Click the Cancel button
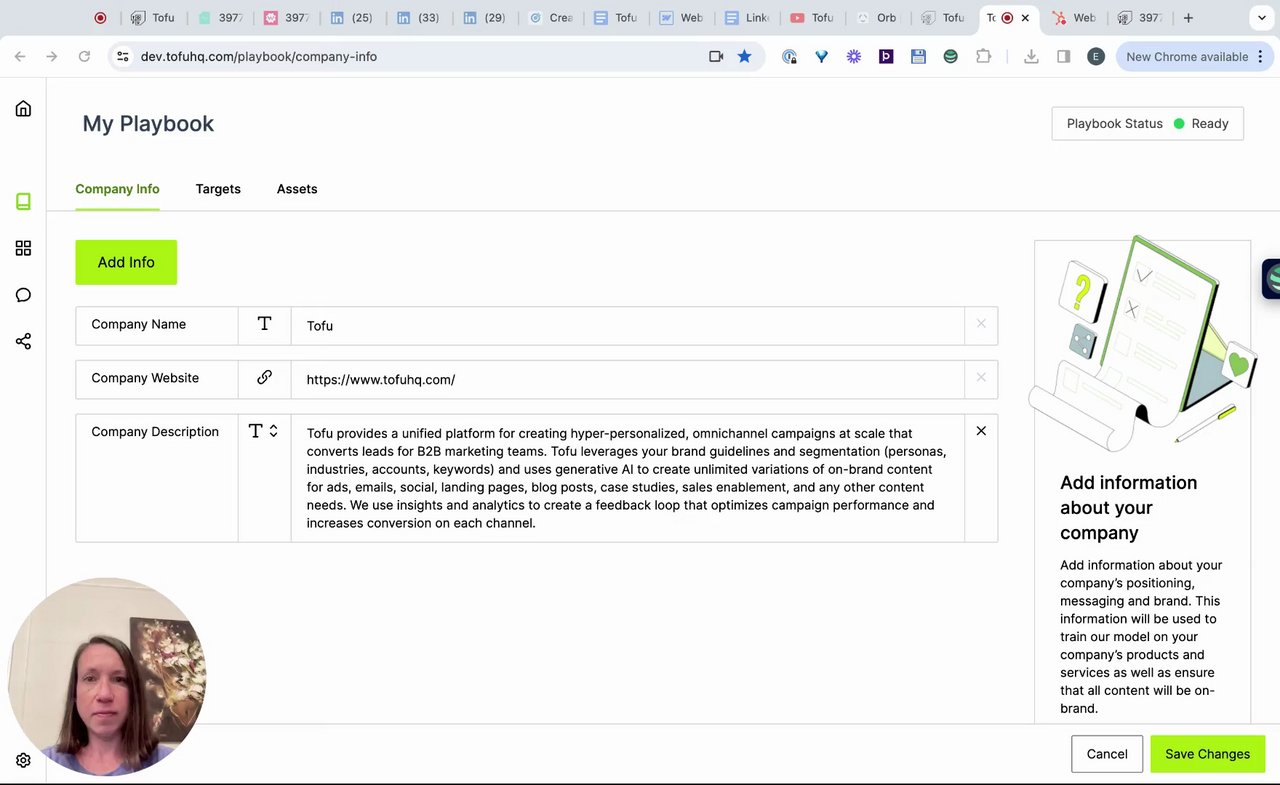 [1107, 754]
